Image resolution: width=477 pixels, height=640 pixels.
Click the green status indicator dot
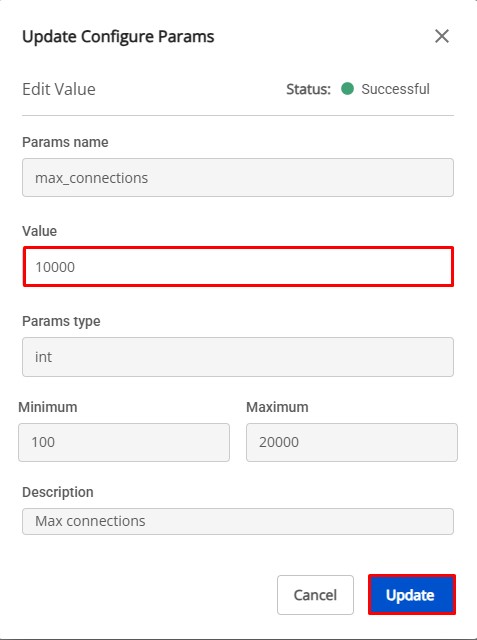pyautogui.click(x=347, y=89)
